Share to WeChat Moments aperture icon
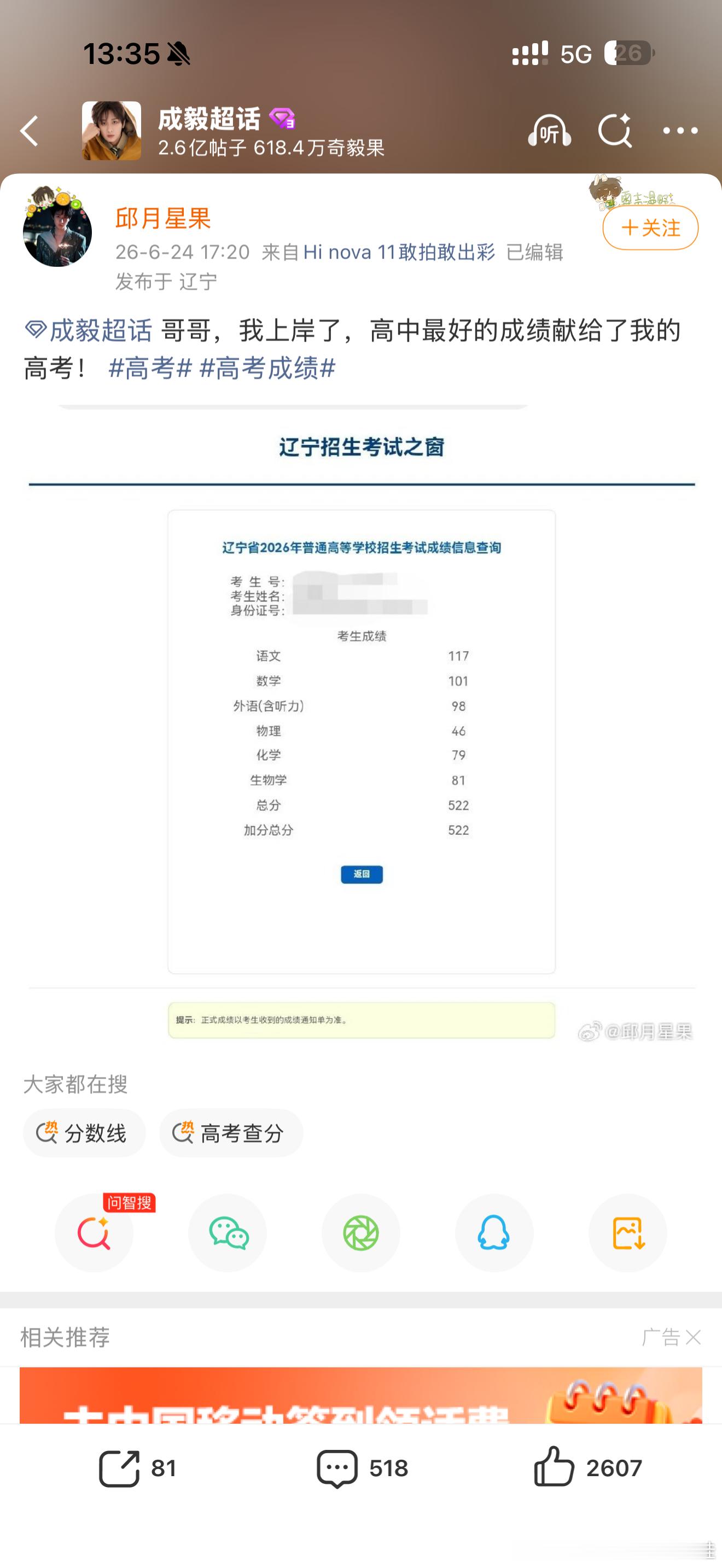Image resolution: width=722 pixels, height=1568 pixels. pyautogui.click(x=361, y=1233)
